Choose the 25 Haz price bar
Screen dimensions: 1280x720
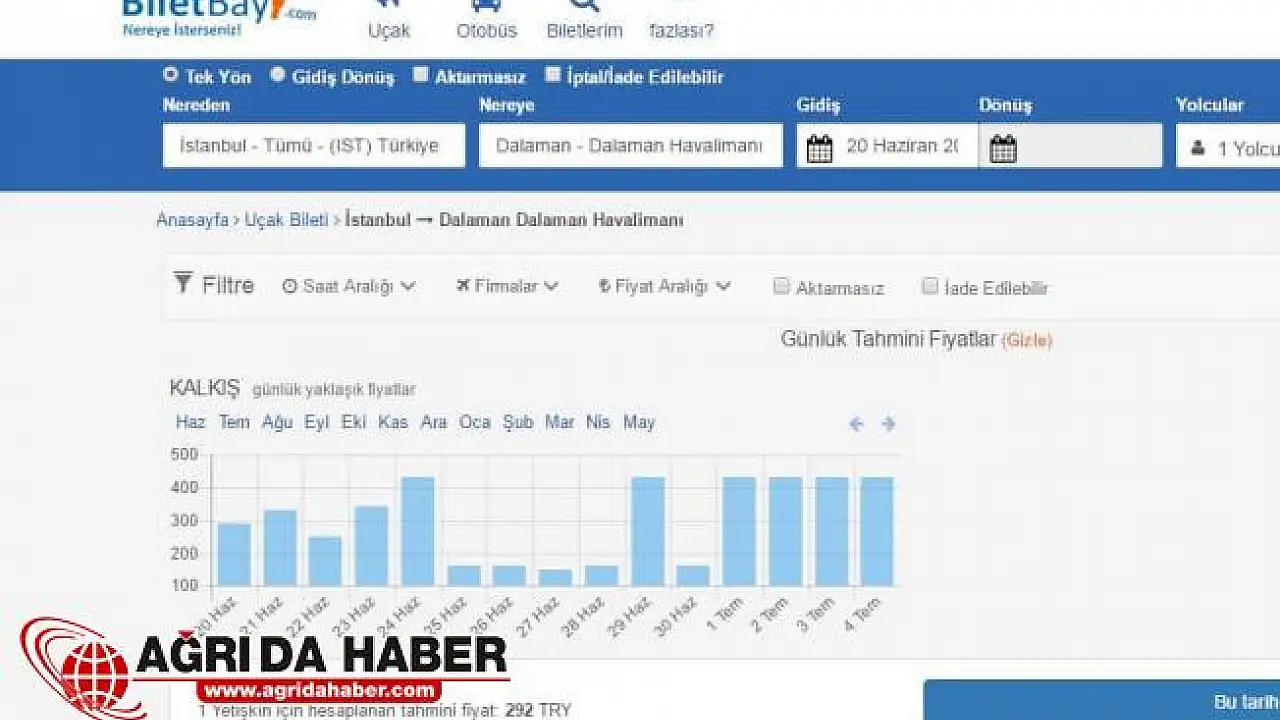(x=464, y=576)
